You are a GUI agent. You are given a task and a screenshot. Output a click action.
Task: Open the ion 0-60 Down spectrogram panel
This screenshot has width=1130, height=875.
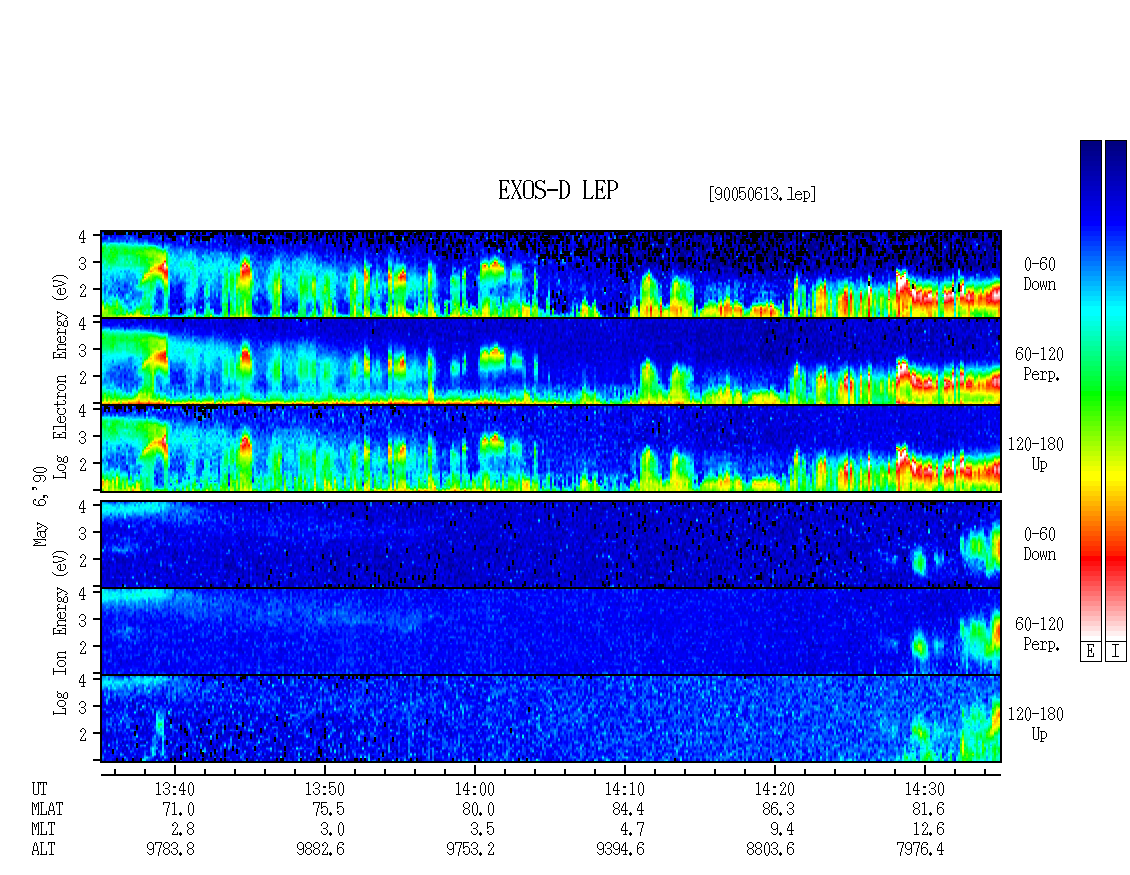point(551,544)
